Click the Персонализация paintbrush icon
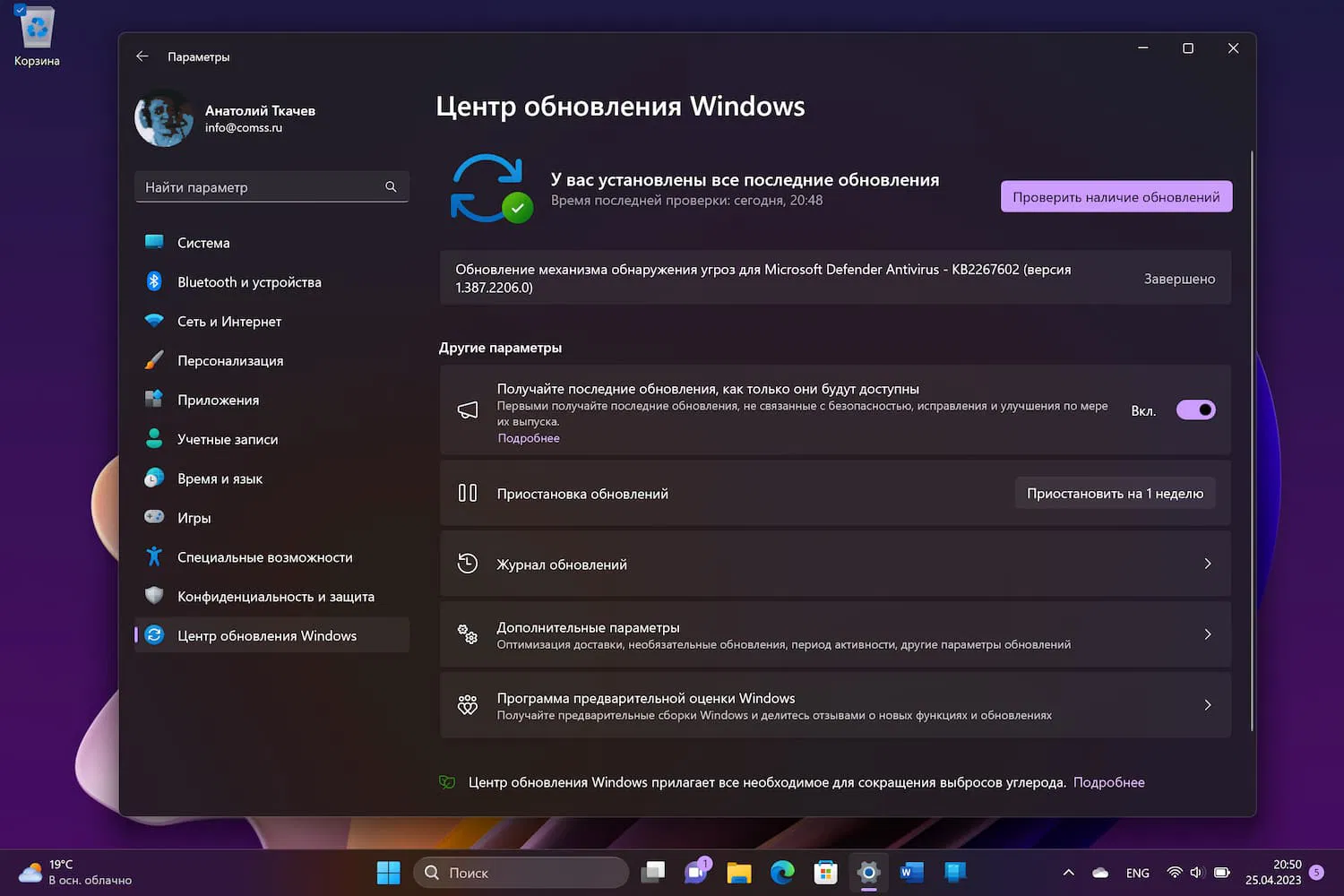This screenshot has height=896, width=1344. pyautogui.click(x=154, y=360)
